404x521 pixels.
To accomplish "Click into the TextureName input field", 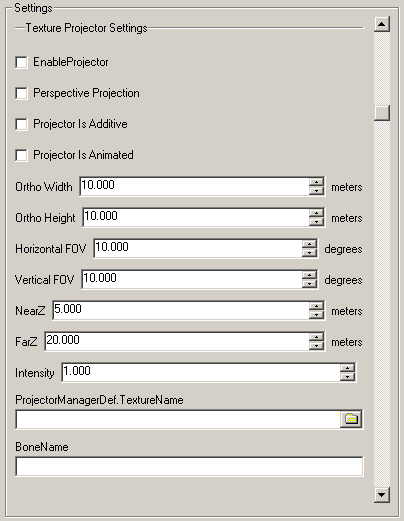I will [x=178, y=419].
